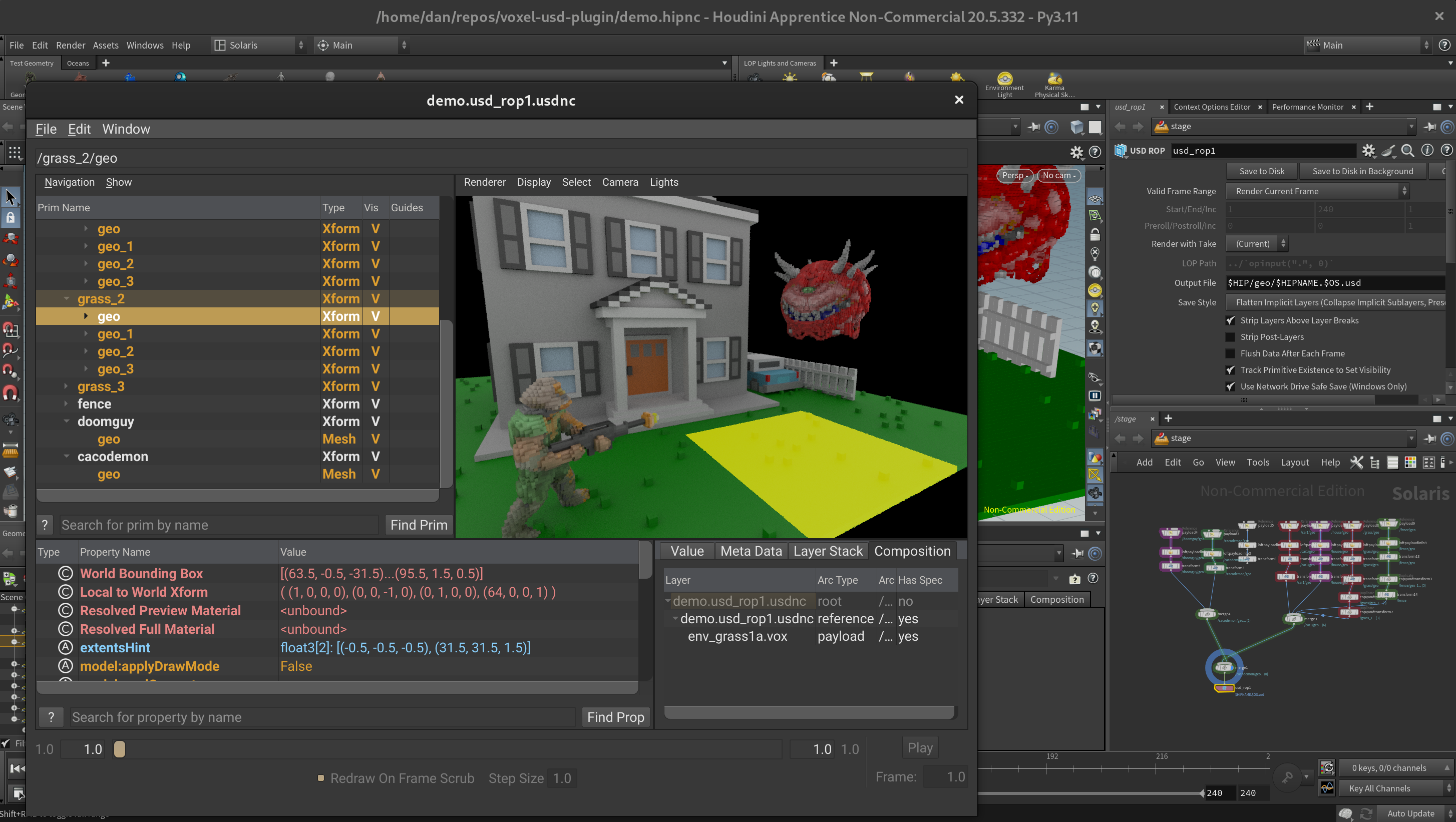Switch network editor to list view icon

[x=1393, y=462]
